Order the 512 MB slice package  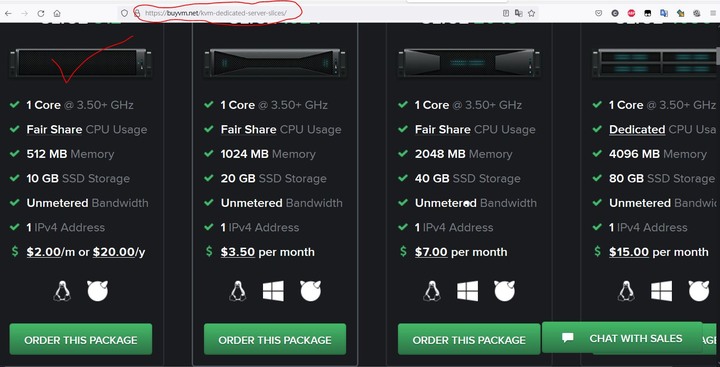coord(81,339)
